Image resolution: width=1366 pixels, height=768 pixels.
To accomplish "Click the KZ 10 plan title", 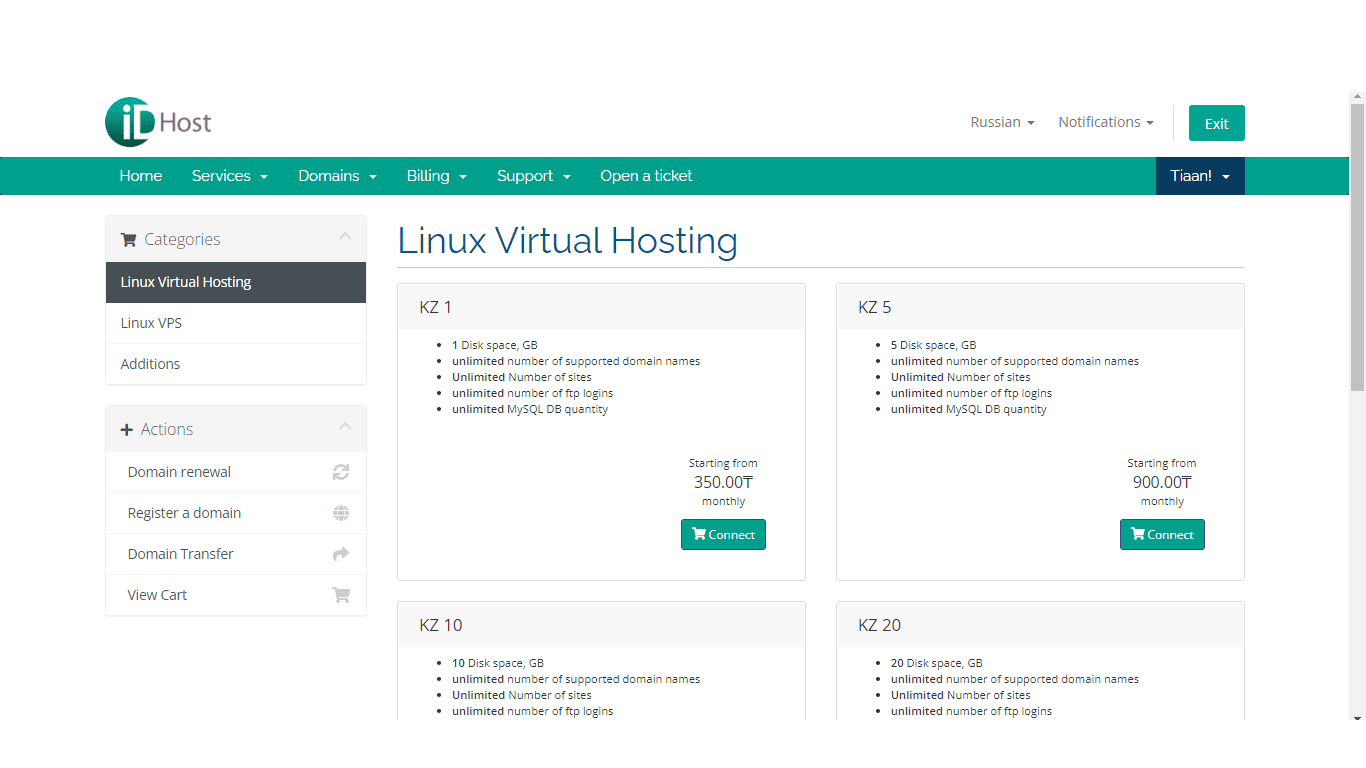I will click(441, 625).
